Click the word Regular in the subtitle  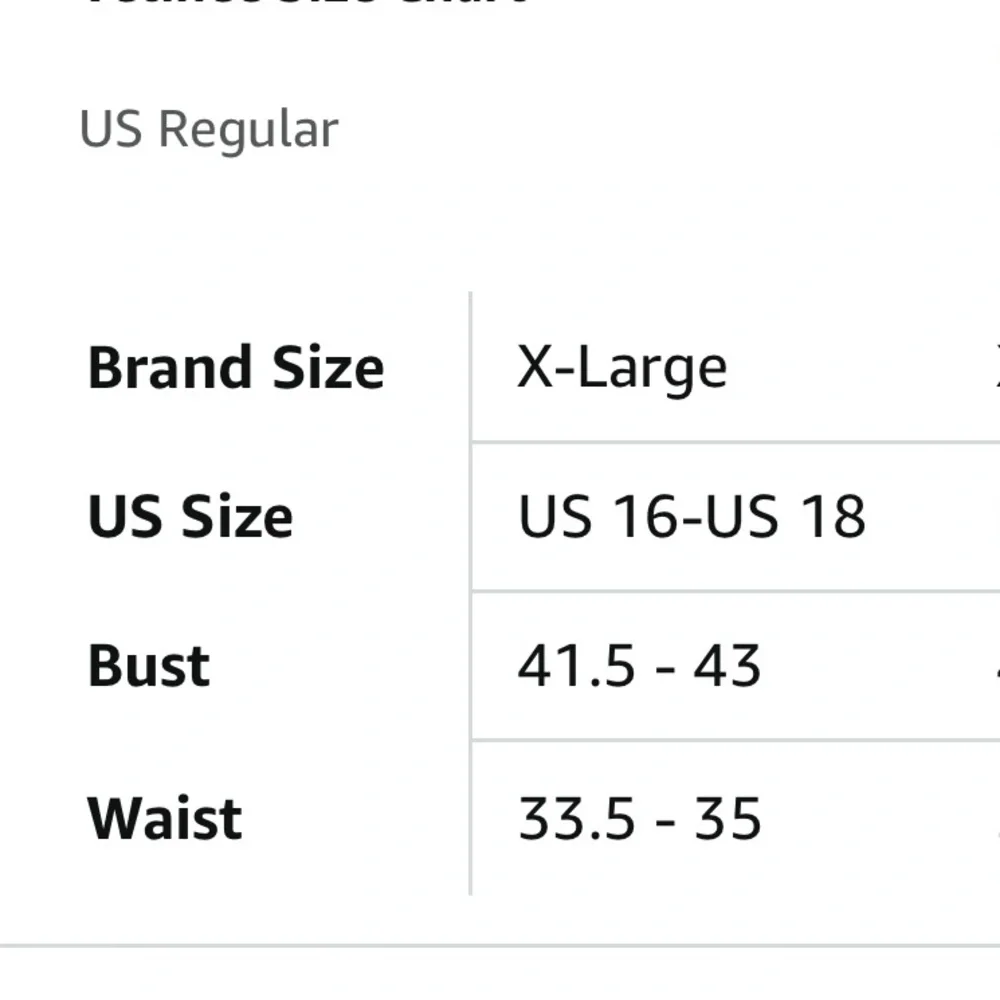[x=248, y=131]
